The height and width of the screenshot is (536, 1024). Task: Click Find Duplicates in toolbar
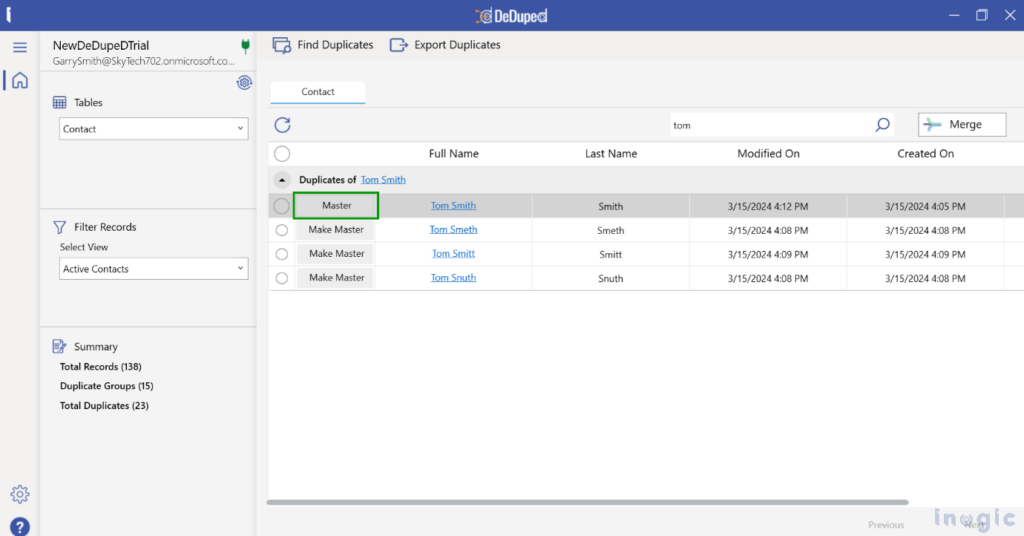click(323, 45)
